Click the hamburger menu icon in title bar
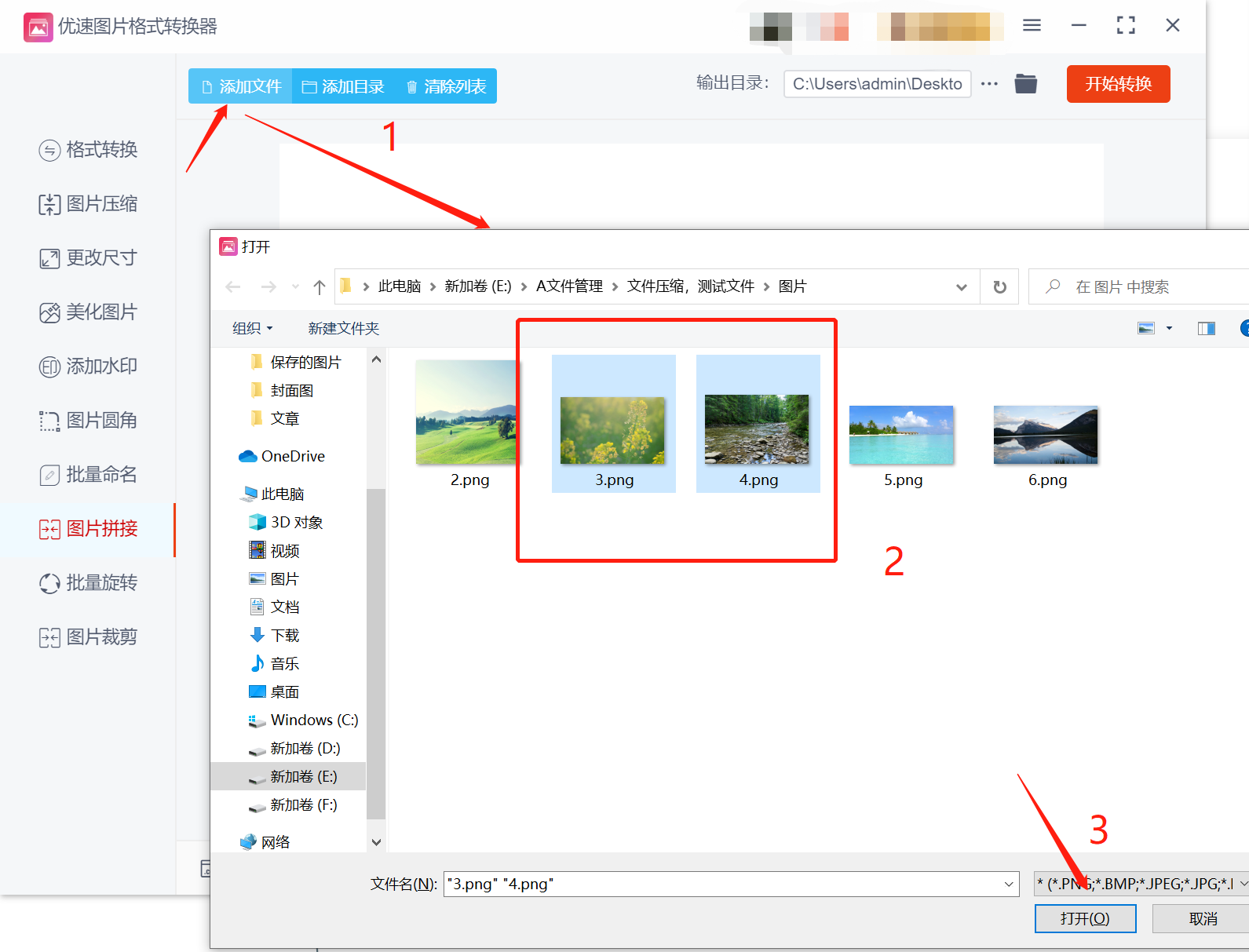Image resolution: width=1249 pixels, height=952 pixels. coord(1032,26)
